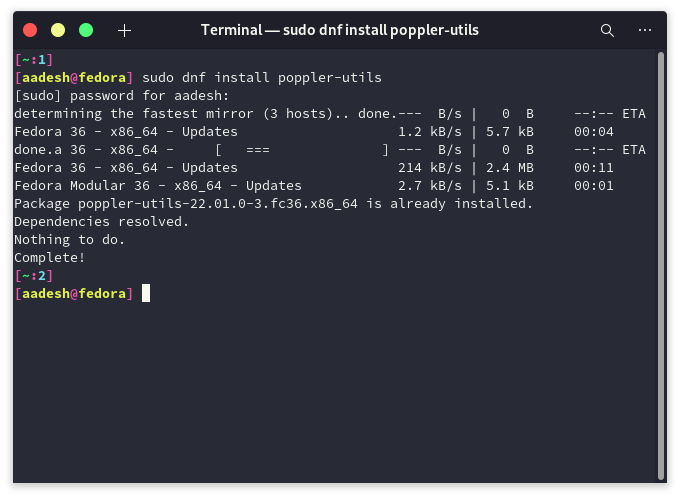Click the 'Dependencies resolved.' output line
Viewport: 680px width, 498px height.
(101, 222)
